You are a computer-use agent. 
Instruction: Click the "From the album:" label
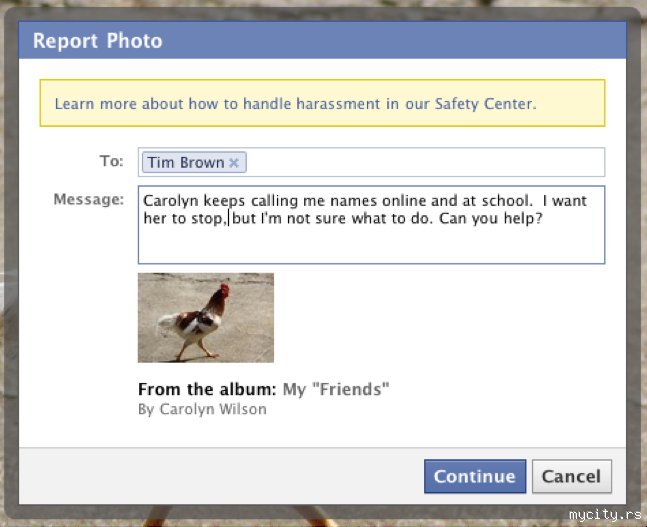[208, 389]
